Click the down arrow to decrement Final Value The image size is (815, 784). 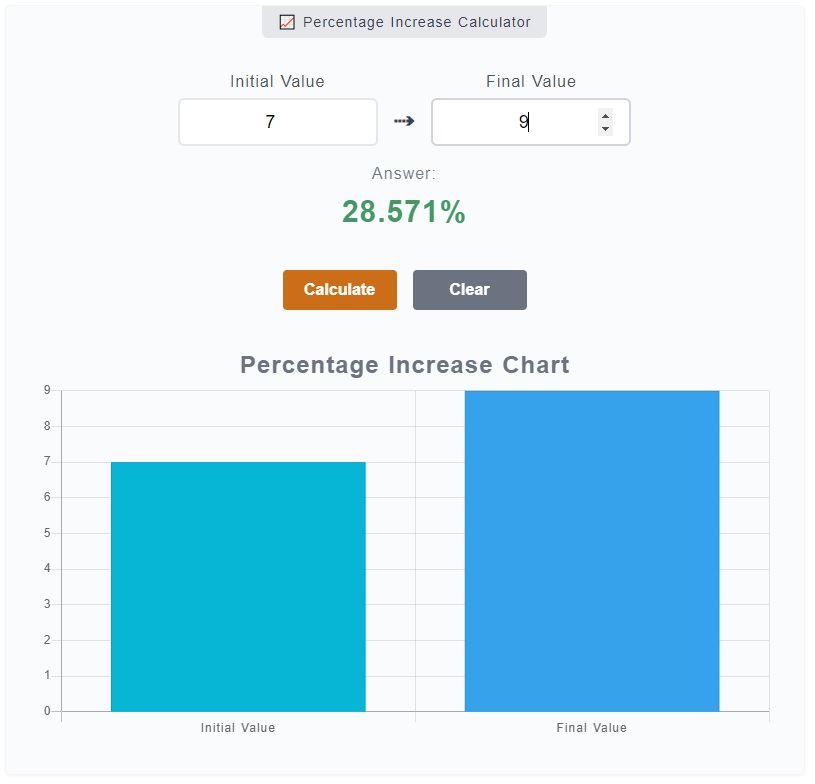click(604, 129)
